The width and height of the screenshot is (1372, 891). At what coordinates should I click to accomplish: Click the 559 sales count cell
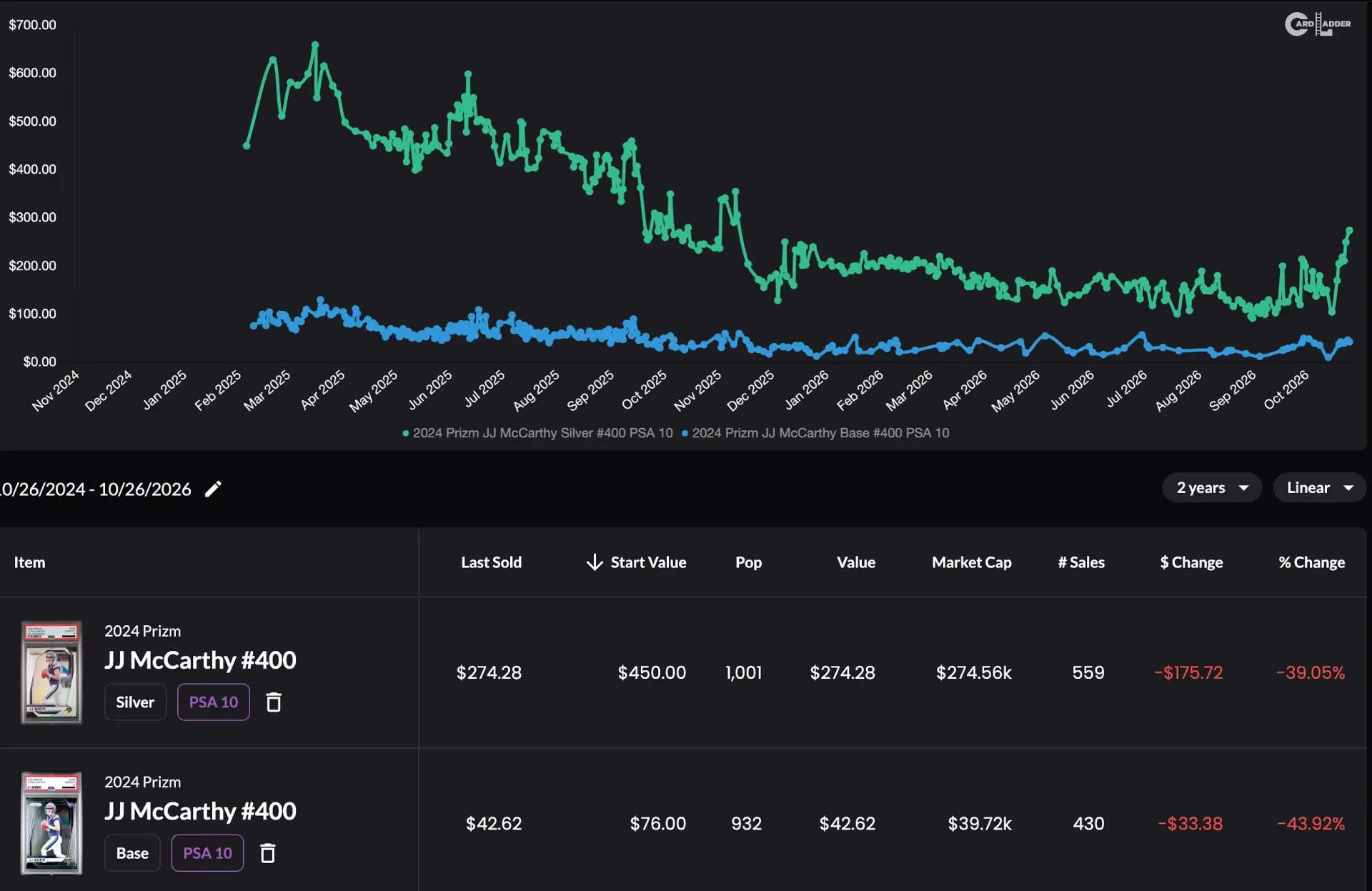point(1088,672)
